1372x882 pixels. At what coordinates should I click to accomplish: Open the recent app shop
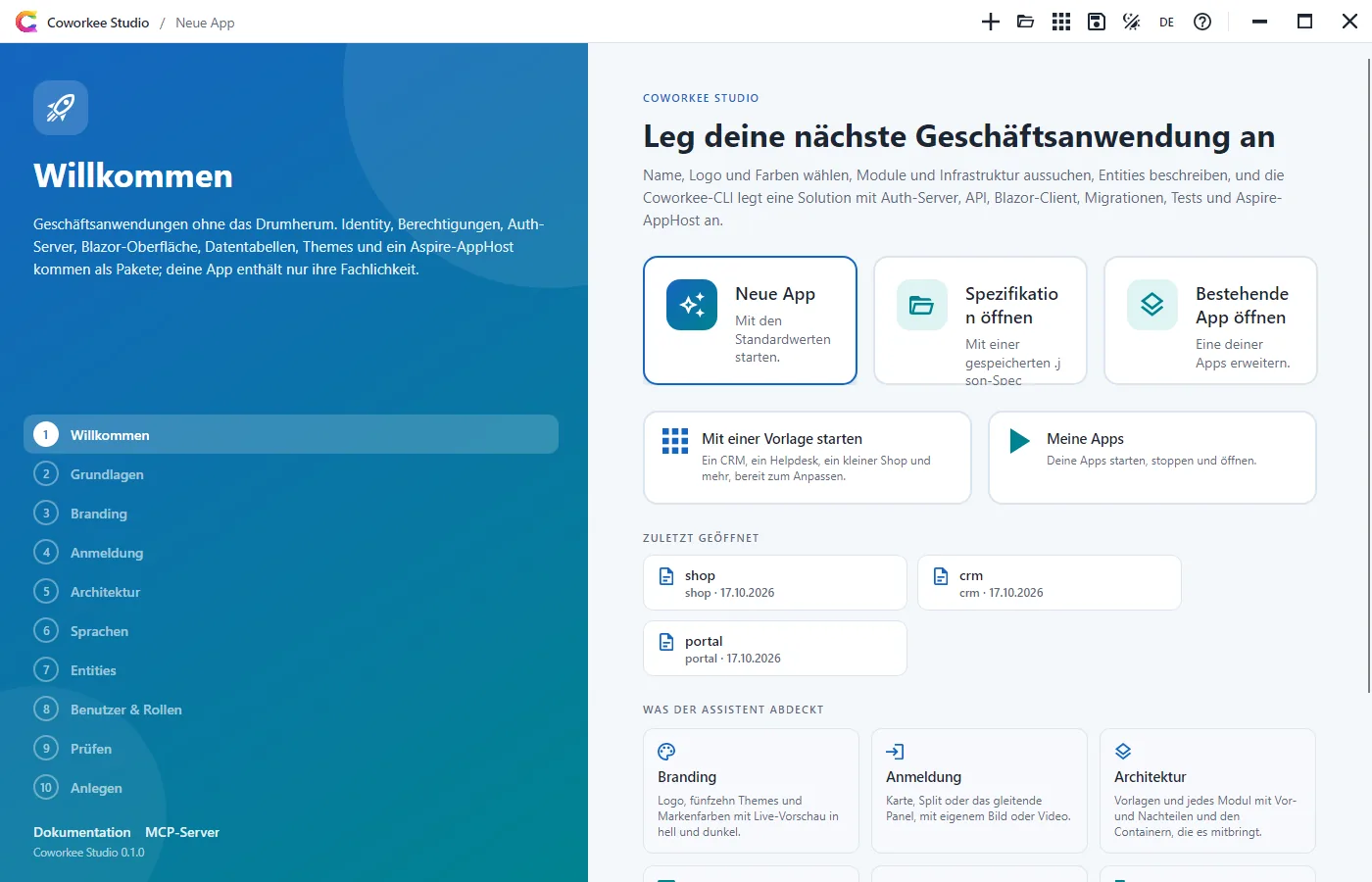(775, 583)
